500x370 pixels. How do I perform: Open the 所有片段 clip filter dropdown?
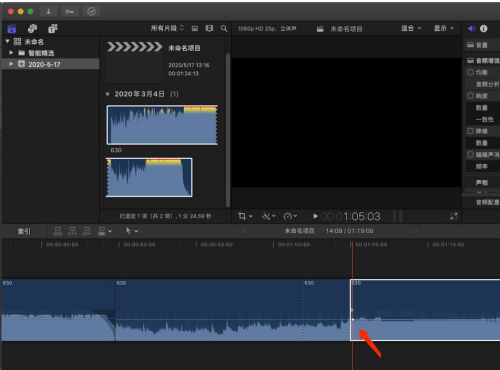167,28
